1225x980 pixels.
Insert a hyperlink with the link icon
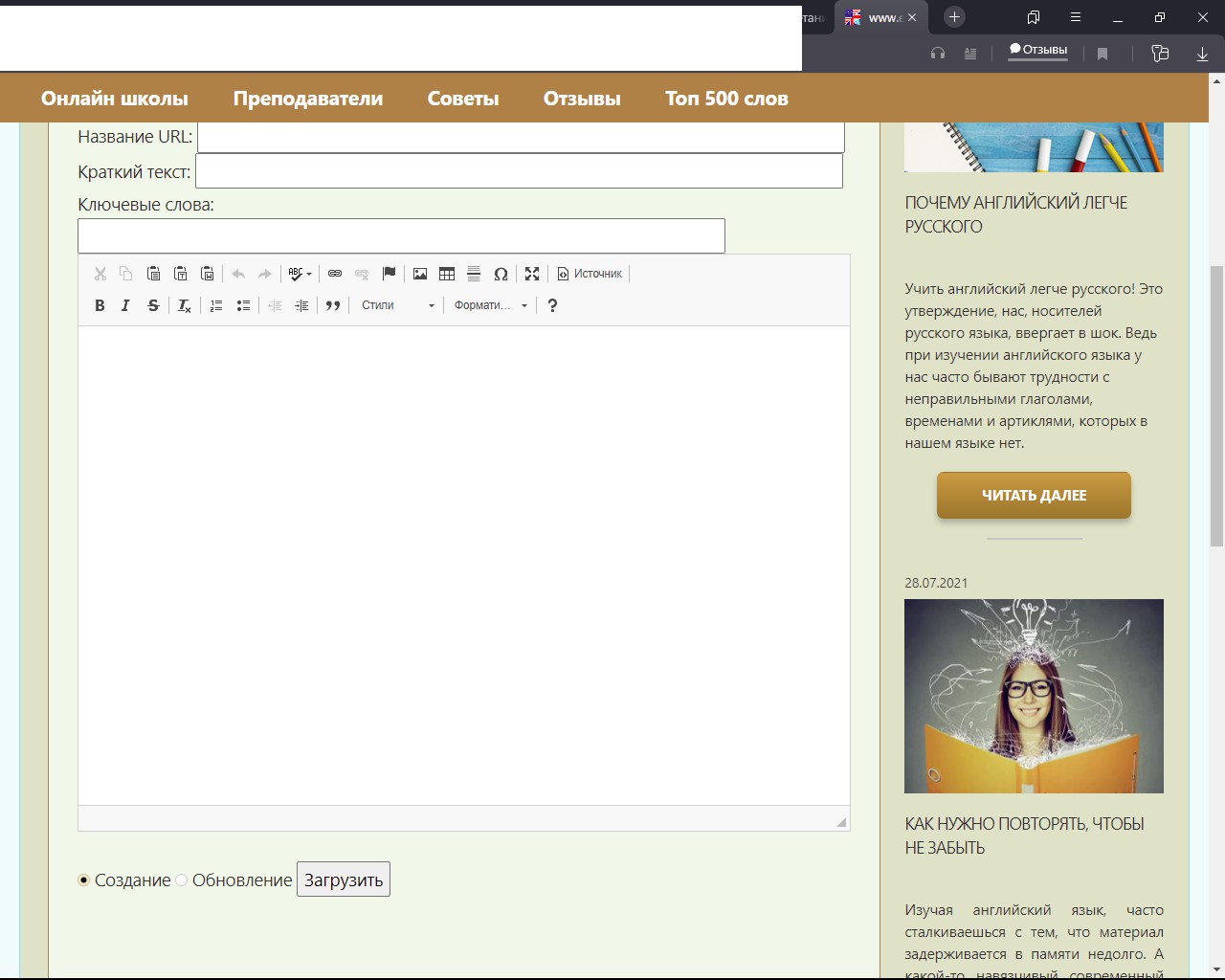[335, 274]
